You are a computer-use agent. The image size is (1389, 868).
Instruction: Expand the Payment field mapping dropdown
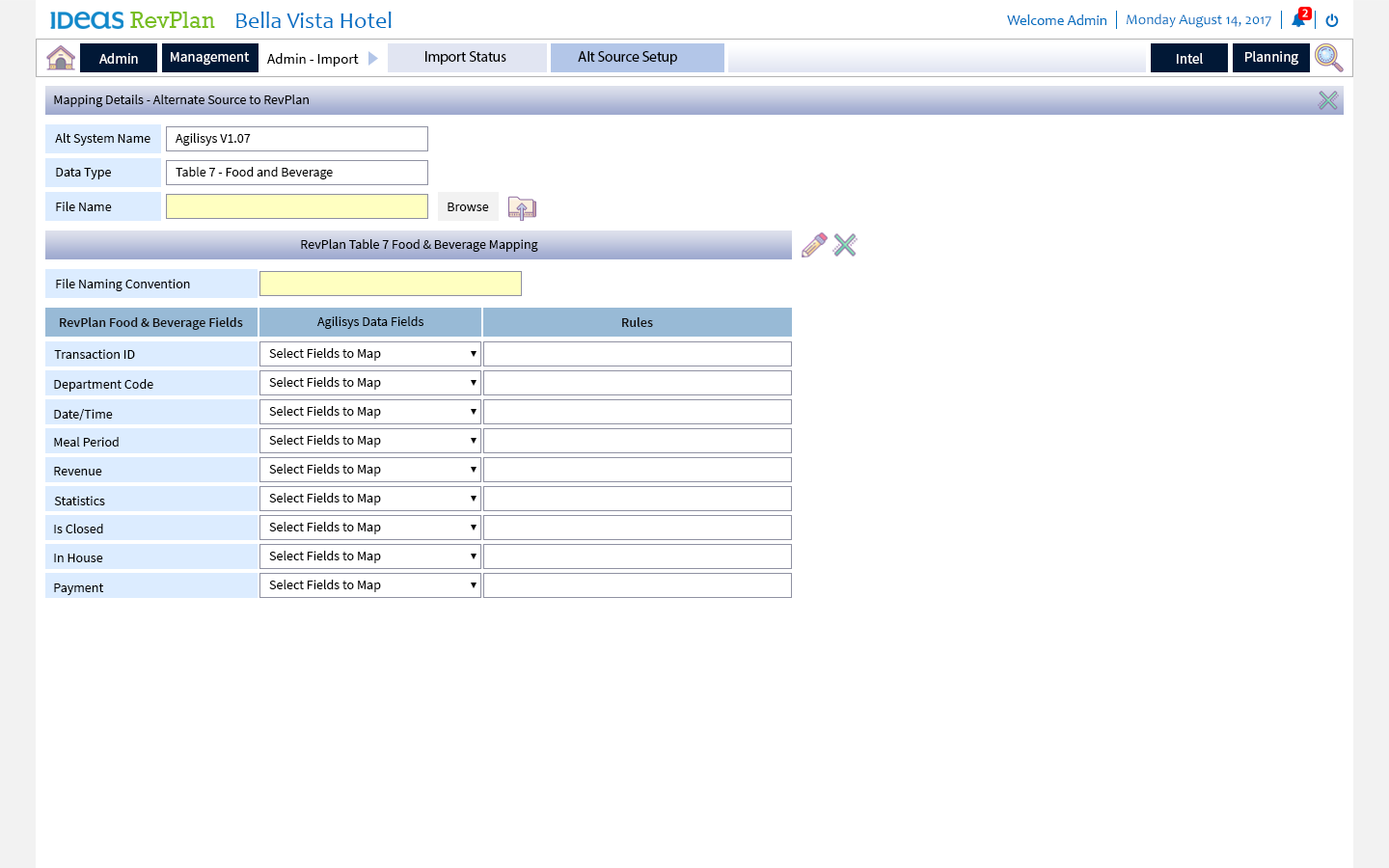pyautogui.click(x=370, y=585)
